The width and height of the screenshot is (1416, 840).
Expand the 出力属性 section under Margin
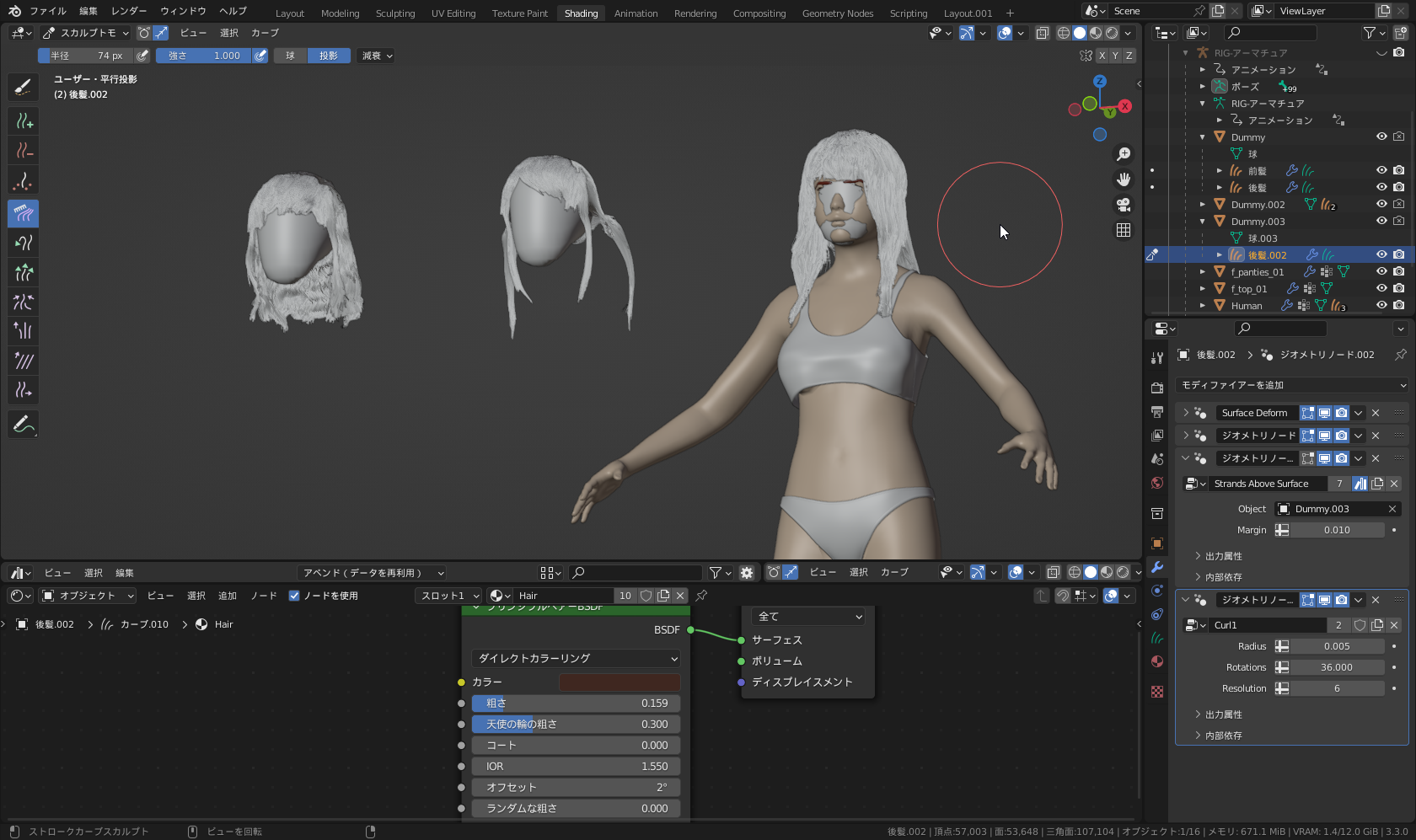point(1223,556)
